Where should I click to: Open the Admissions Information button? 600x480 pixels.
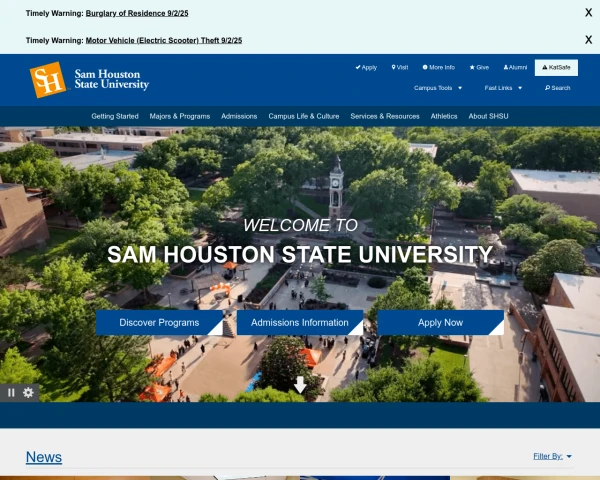click(300, 322)
